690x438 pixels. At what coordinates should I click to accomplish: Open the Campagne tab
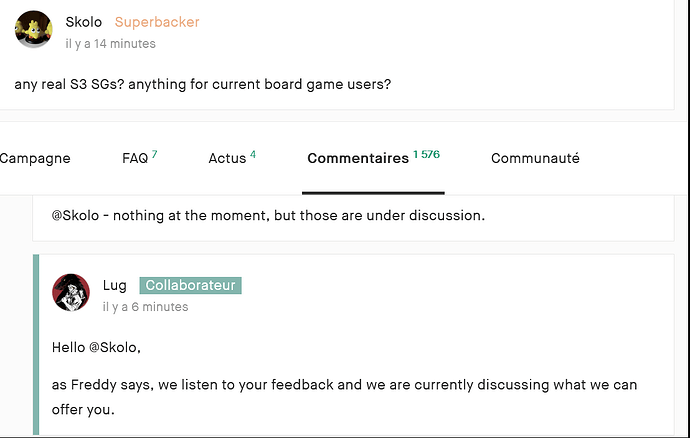tap(35, 158)
